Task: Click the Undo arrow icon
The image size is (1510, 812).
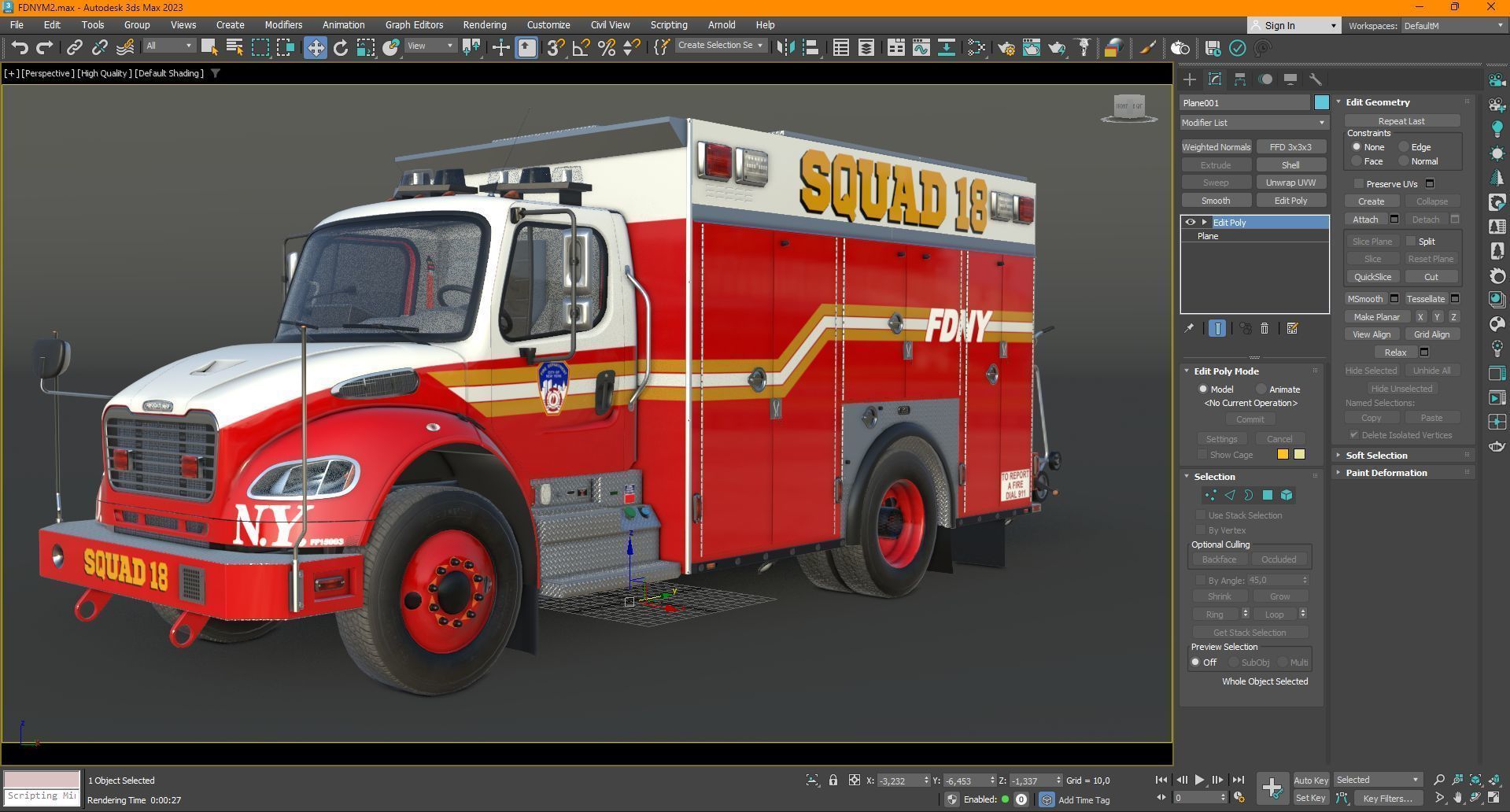Action: [20, 47]
